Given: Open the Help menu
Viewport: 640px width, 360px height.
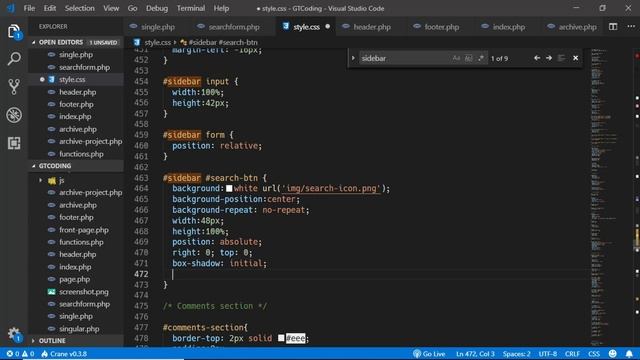Looking at the screenshot, I should point(221,8).
